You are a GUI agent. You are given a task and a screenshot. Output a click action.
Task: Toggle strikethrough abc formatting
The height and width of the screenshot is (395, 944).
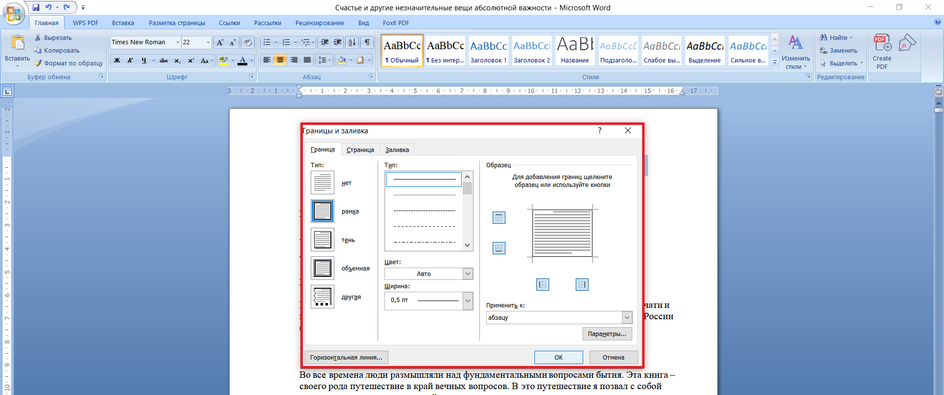click(x=164, y=60)
